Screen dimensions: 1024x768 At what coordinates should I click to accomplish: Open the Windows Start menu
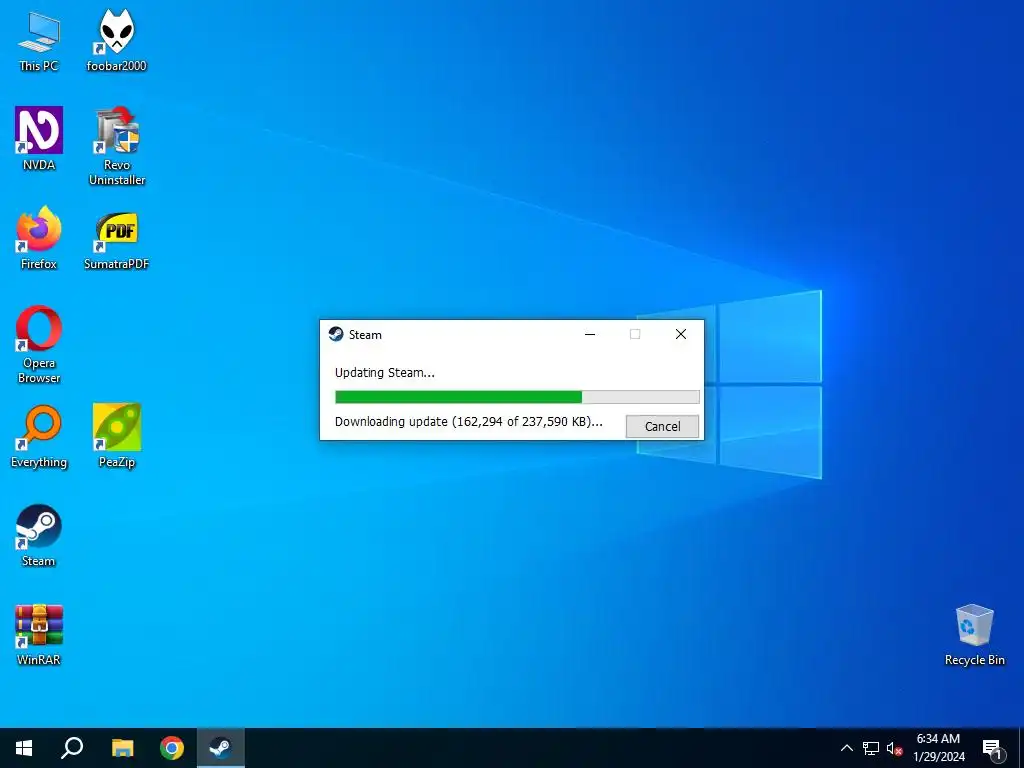[x=24, y=748]
